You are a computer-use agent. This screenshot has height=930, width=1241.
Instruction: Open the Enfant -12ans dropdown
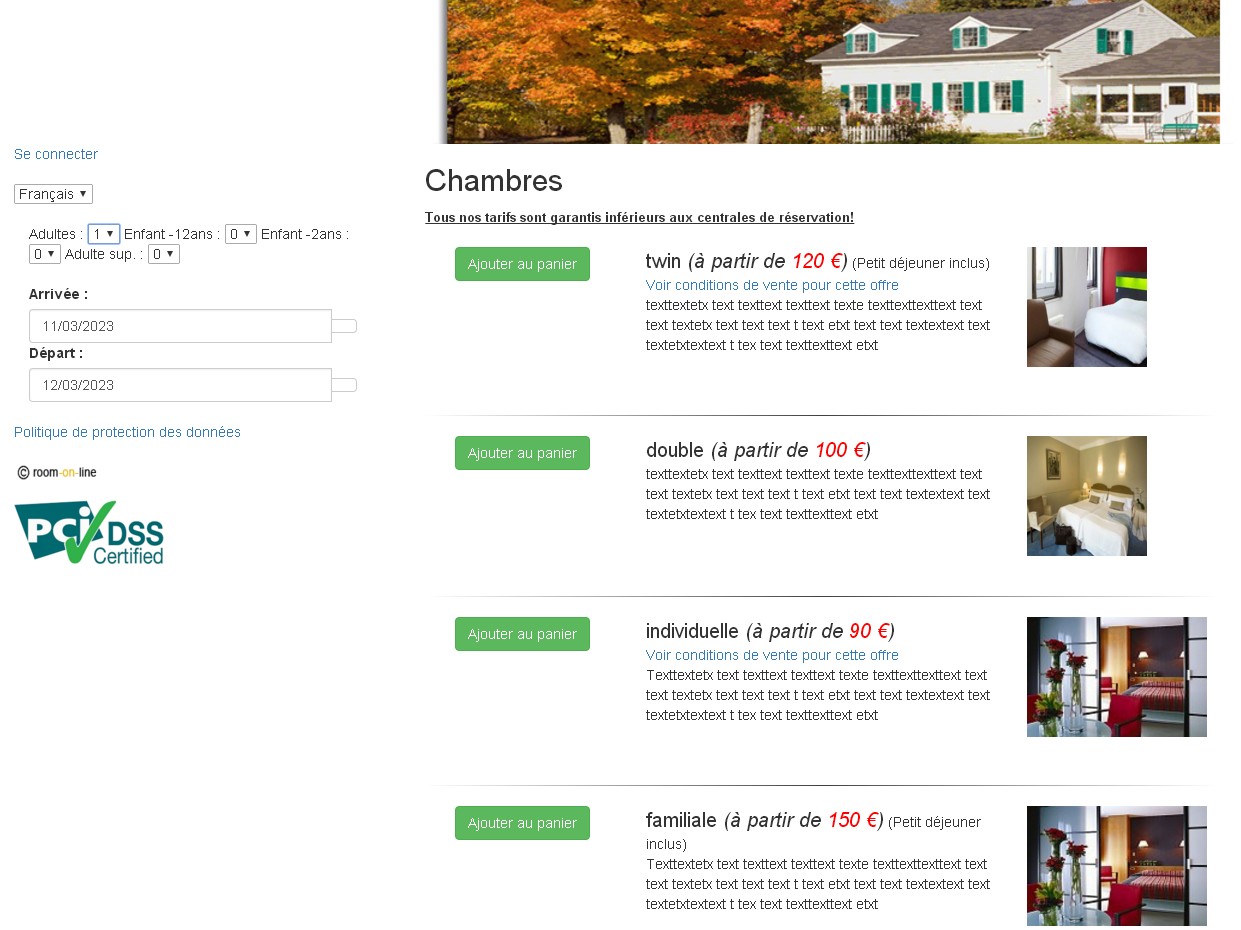241,234
